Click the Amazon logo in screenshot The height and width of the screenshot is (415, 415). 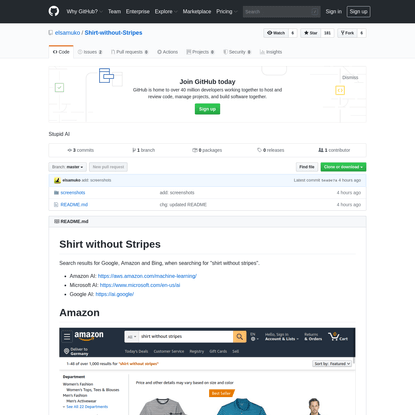[x=89, y=336]
